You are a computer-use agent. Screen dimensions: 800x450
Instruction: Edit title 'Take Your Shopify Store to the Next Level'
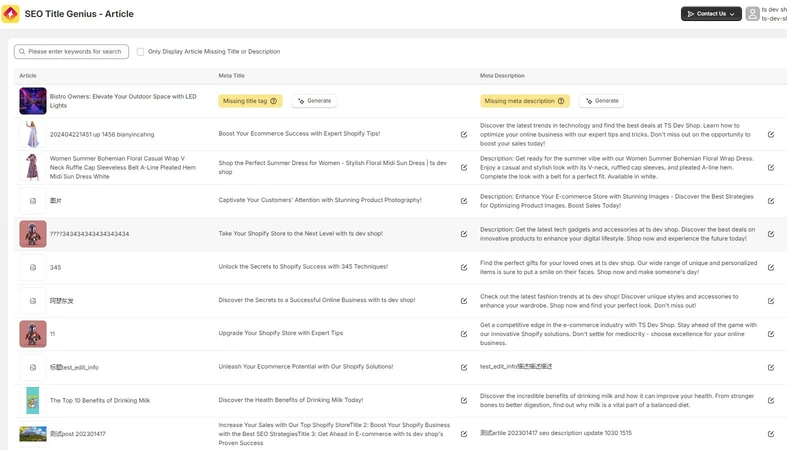tap(464, 234)
